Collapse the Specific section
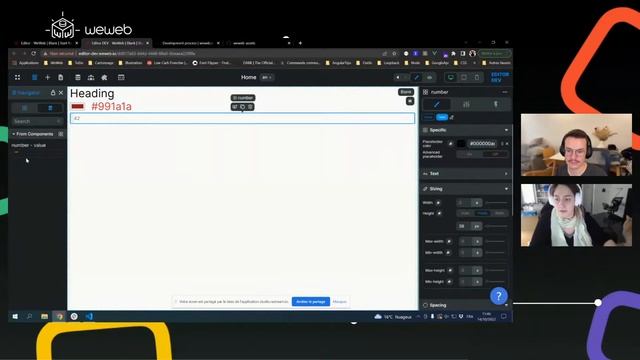Viewport: 640px width, 360px height. click(x=466, y=130)
